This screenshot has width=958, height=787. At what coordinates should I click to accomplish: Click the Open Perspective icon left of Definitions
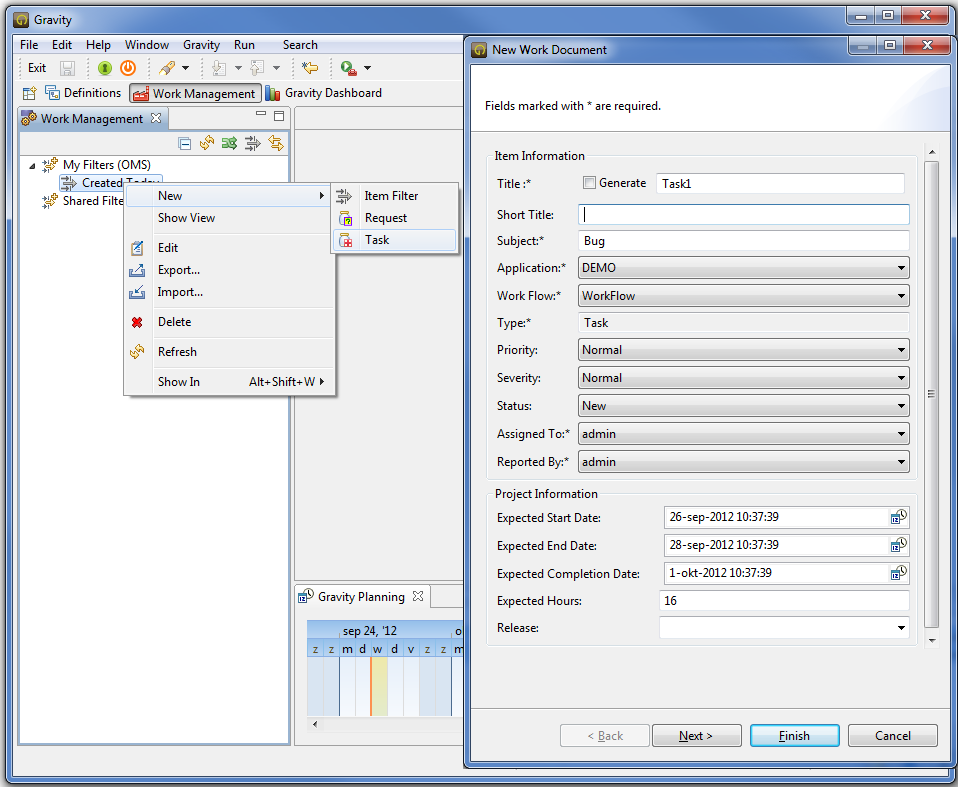29,93
